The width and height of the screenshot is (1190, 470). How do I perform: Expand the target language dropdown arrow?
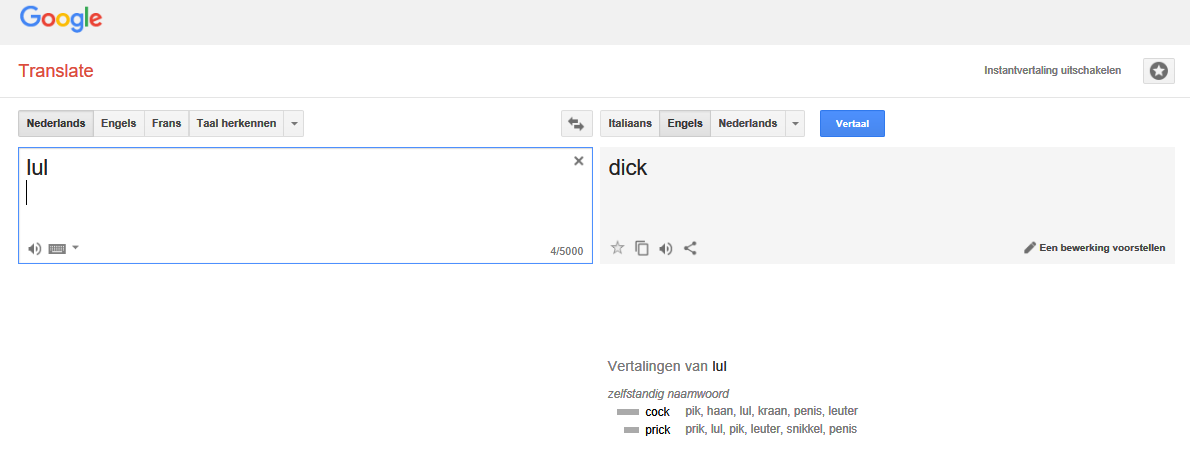(795, 124)
